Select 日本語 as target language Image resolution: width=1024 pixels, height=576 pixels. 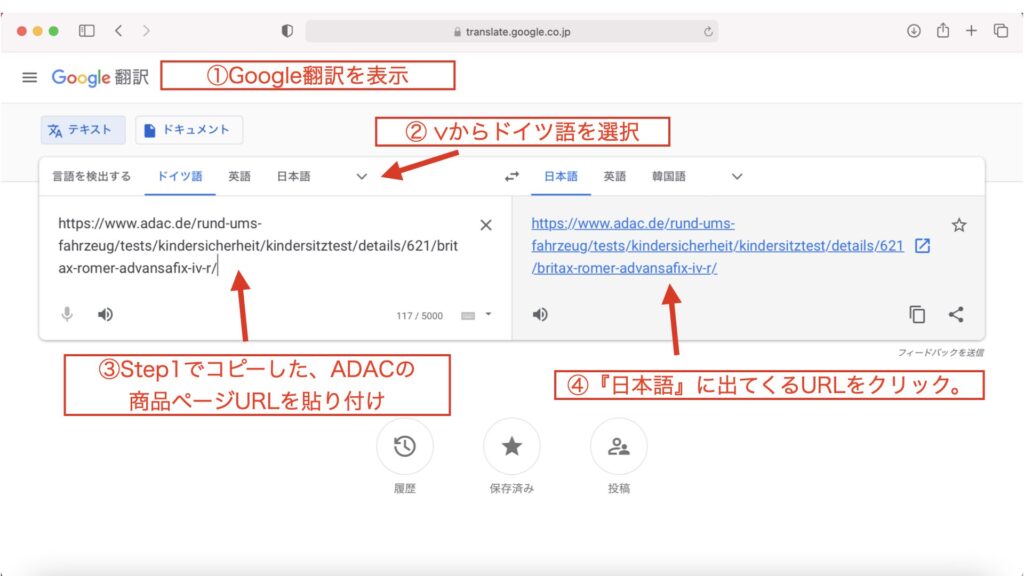click(x=560, y=176)
